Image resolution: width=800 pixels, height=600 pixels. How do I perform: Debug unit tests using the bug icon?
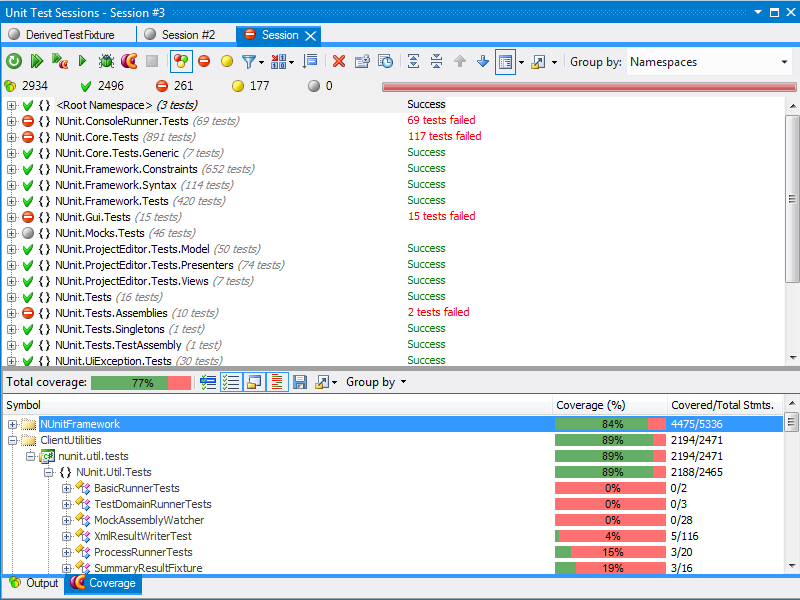coord(106,62)
